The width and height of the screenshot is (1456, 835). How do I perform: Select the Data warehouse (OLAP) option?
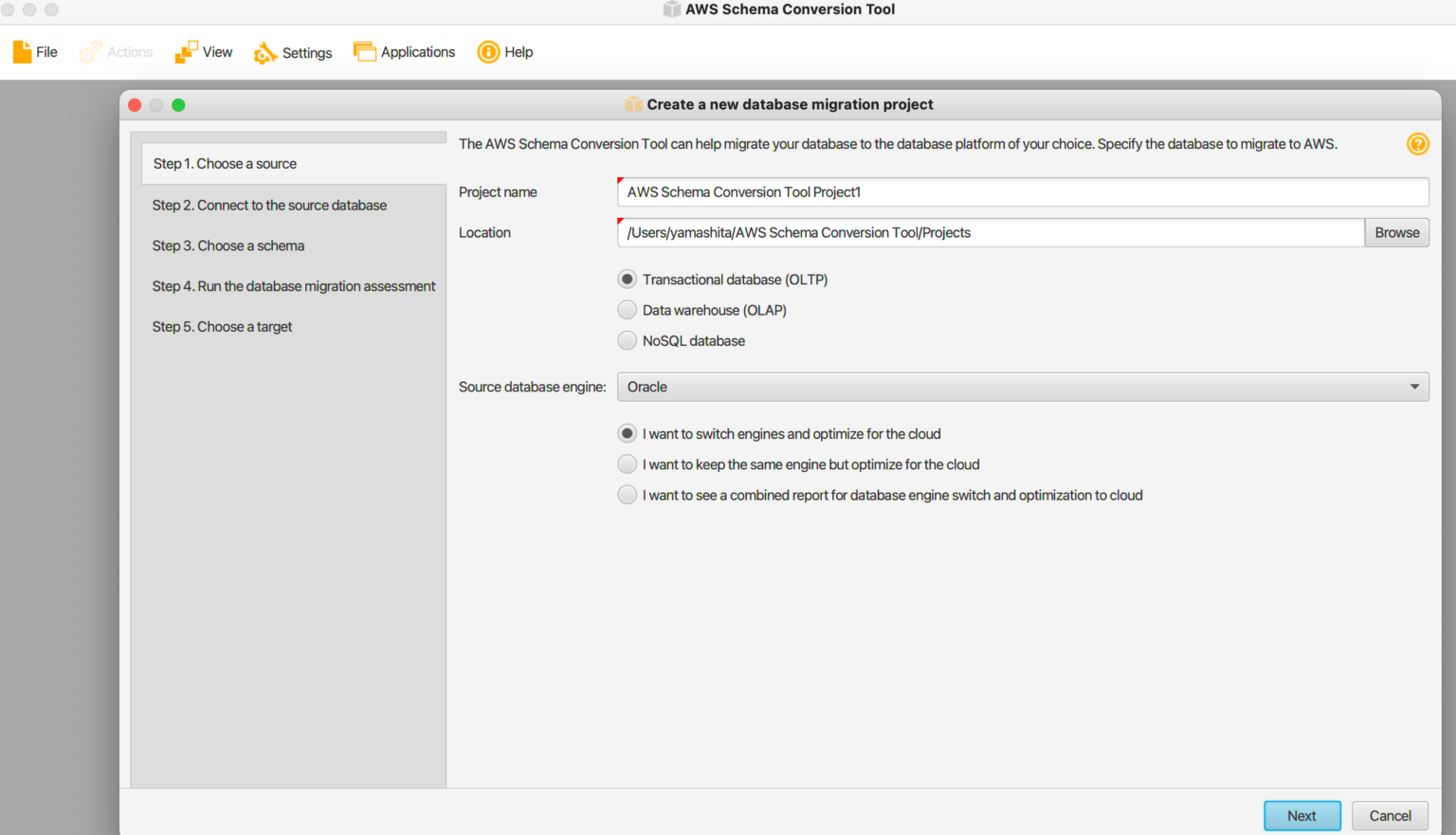click(x=627, y=309)
